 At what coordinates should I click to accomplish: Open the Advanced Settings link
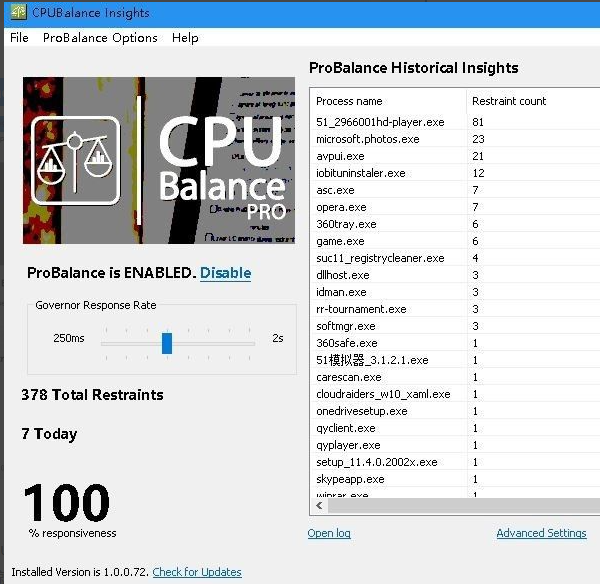pos(541,534)
